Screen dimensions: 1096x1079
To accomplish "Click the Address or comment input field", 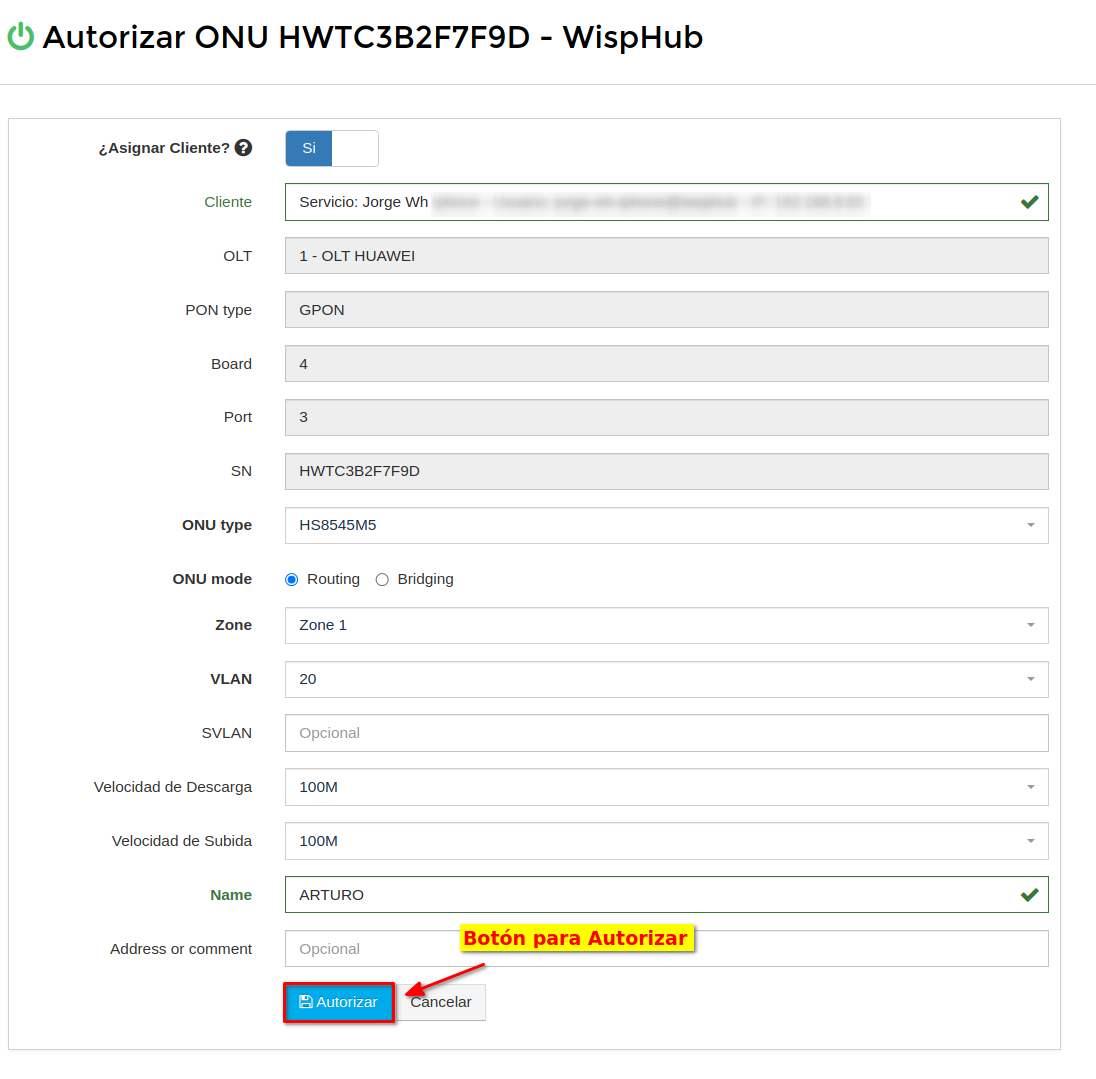I will pos(666,948).
